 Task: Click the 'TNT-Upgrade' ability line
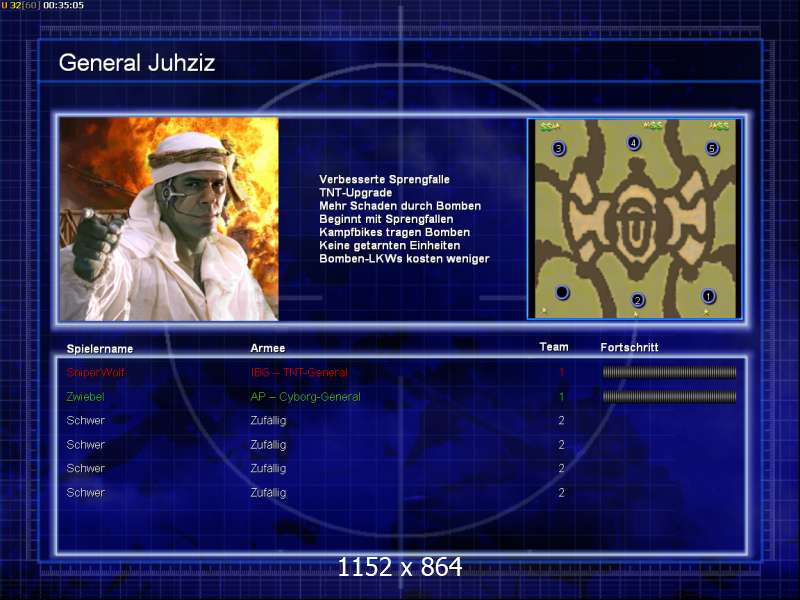(x=356, y=193)
